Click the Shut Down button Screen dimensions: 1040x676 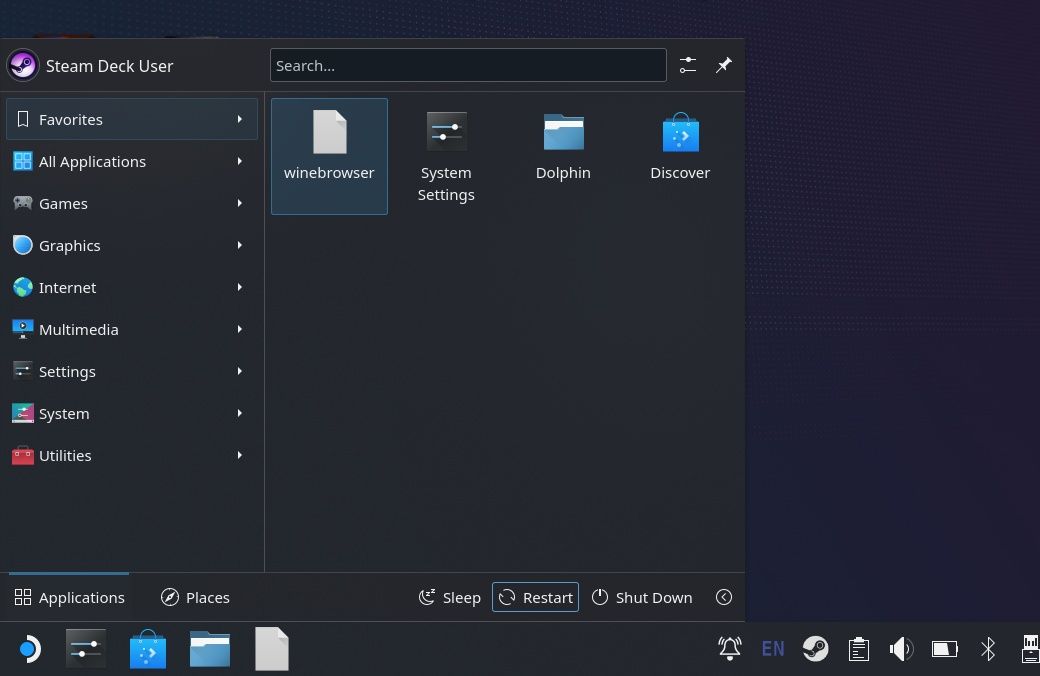[x=641, y=597]
